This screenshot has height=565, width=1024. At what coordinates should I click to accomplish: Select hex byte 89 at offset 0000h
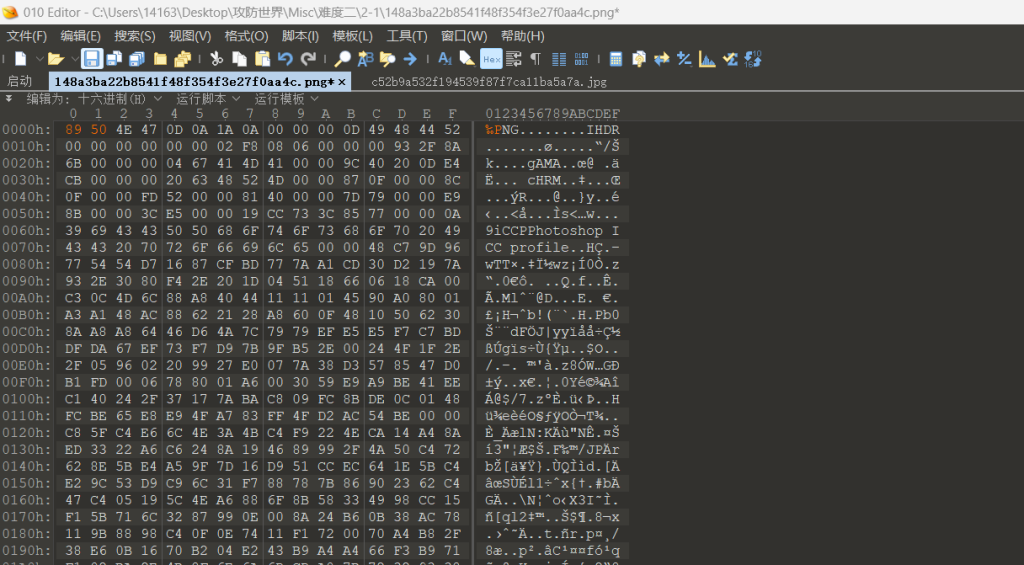[x=73, y=130]
